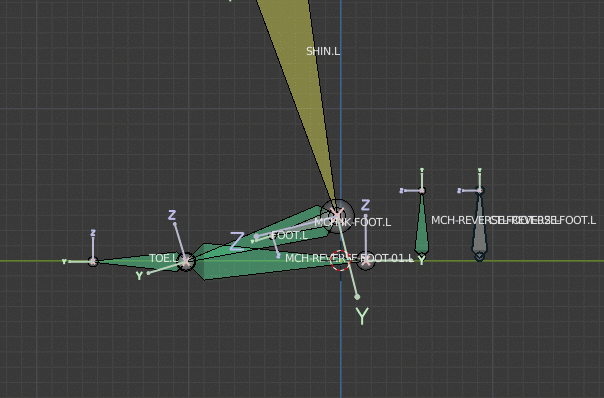Screen dimensions: 604x398
Task: Click the large Z axis label near FOOT.L
Action: pos(237,241)
